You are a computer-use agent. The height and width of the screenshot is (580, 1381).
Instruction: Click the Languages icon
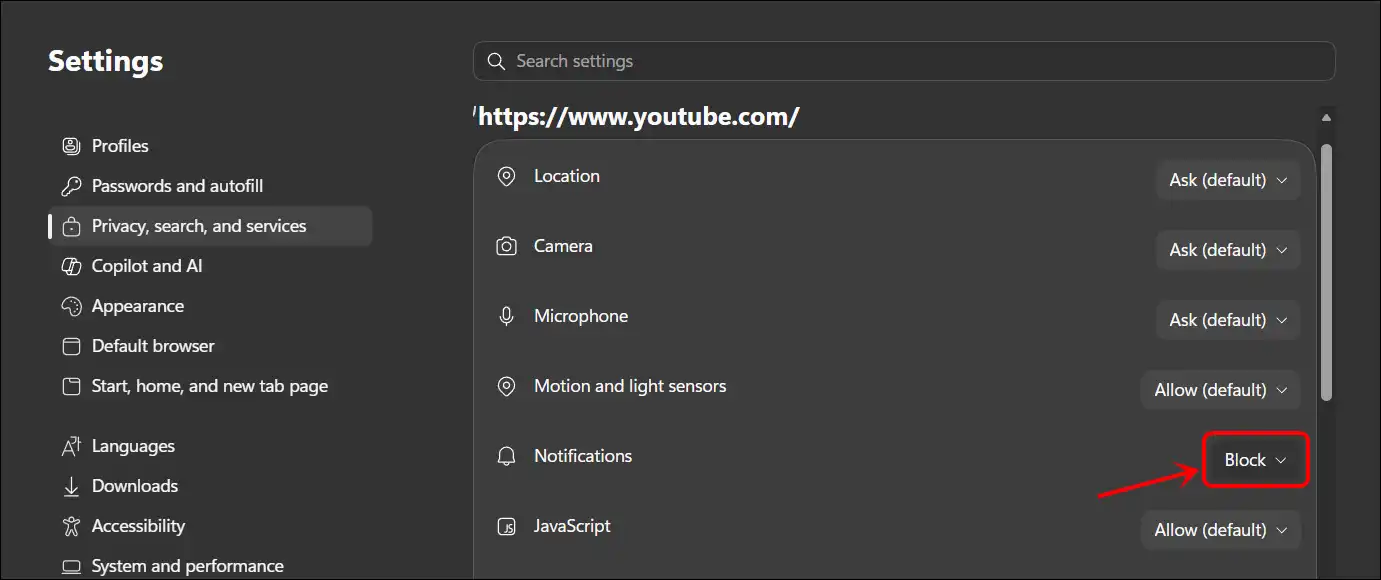tap(71, 446)
